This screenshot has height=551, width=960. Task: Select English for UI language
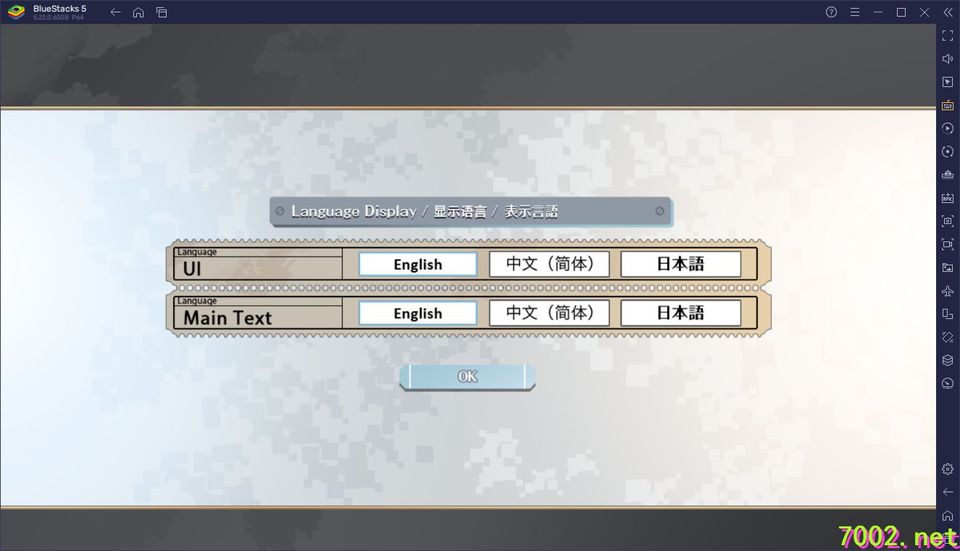[418, 264]
